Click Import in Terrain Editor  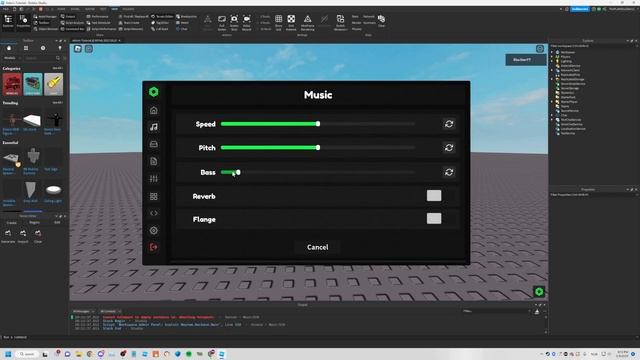click(23, 236)
